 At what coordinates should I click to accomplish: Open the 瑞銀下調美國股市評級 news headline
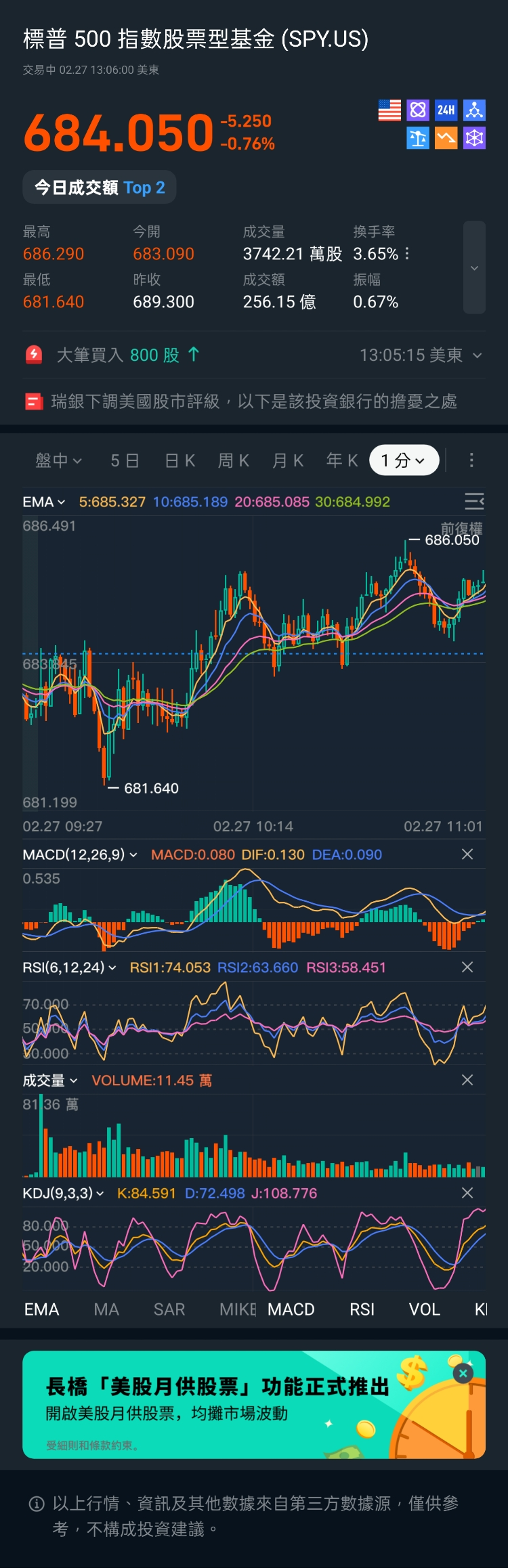(x=254, y=401)
